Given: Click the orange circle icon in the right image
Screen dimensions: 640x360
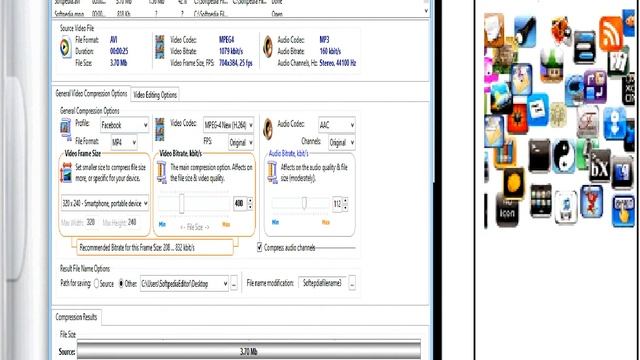Looking at the screenshot, I should coord(514,183).
